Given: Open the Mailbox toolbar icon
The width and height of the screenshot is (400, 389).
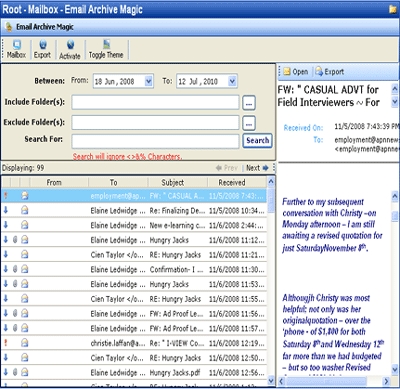Looking at the screenshot, I should pos(16,49).
